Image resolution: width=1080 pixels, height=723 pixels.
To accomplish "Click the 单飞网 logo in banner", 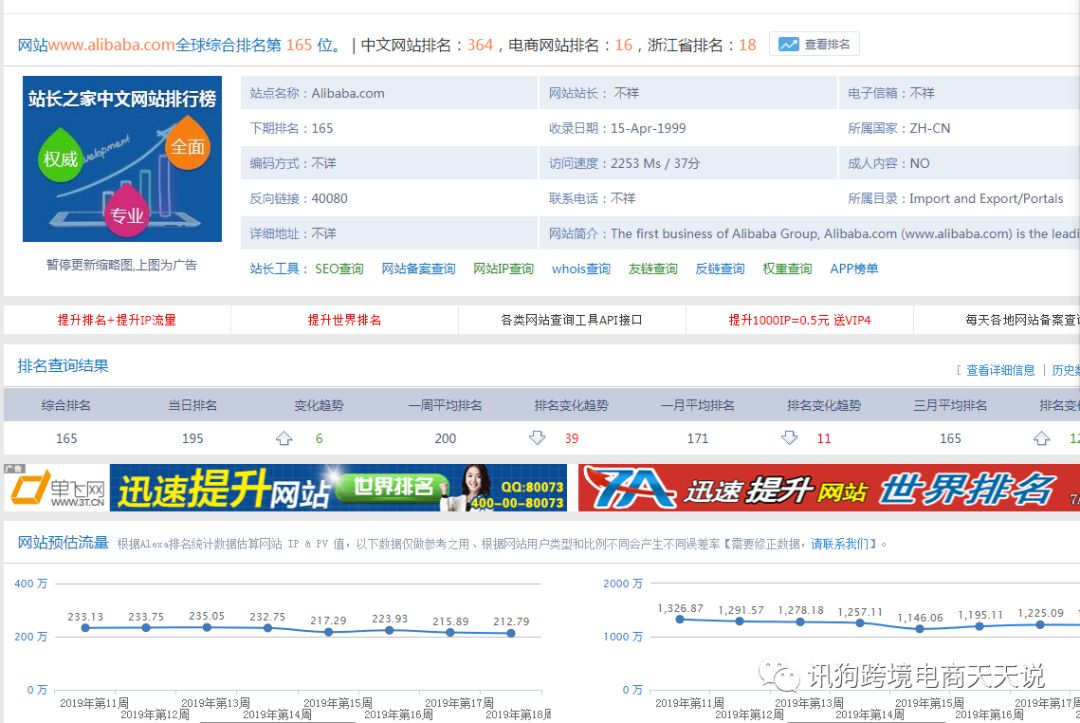I will 56,488.
